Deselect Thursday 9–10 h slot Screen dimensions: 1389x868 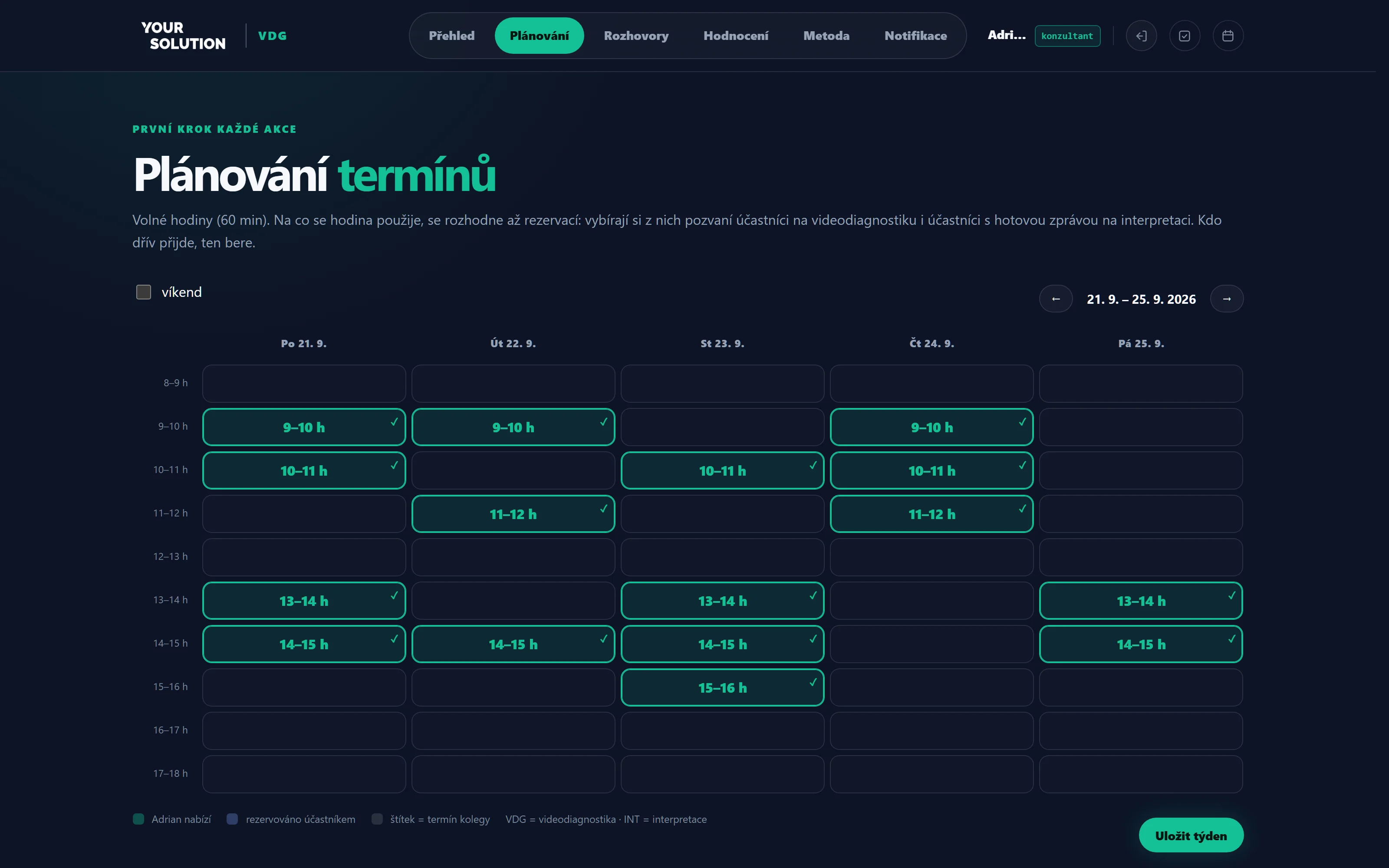(931, 427)
